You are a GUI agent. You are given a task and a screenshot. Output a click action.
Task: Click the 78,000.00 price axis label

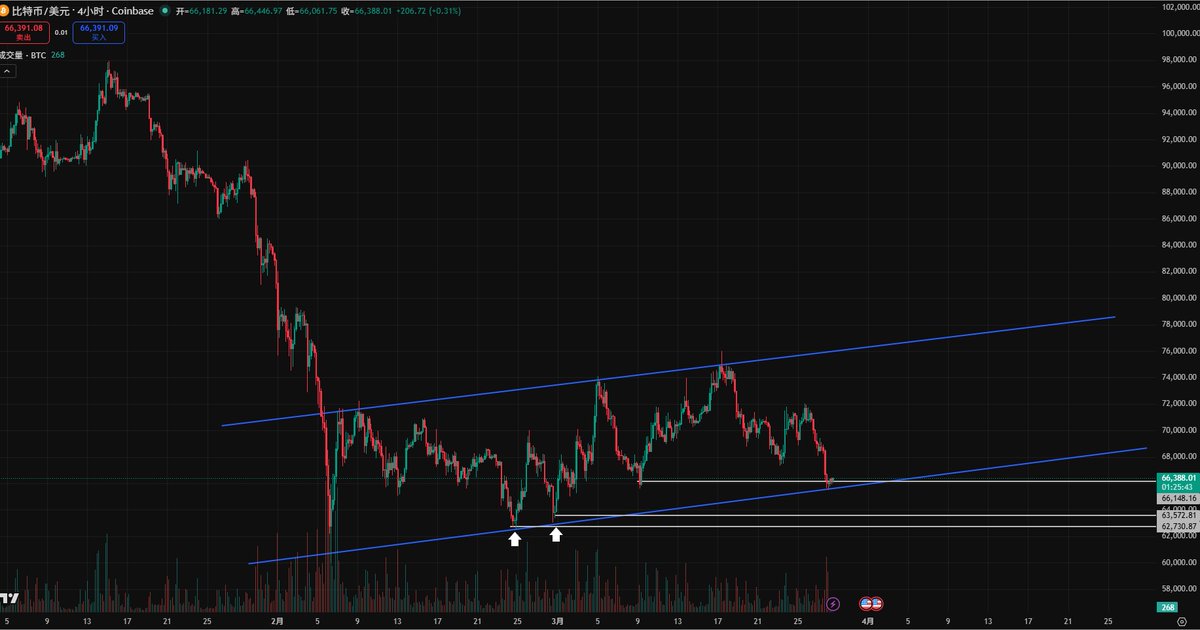[1179, 324]
